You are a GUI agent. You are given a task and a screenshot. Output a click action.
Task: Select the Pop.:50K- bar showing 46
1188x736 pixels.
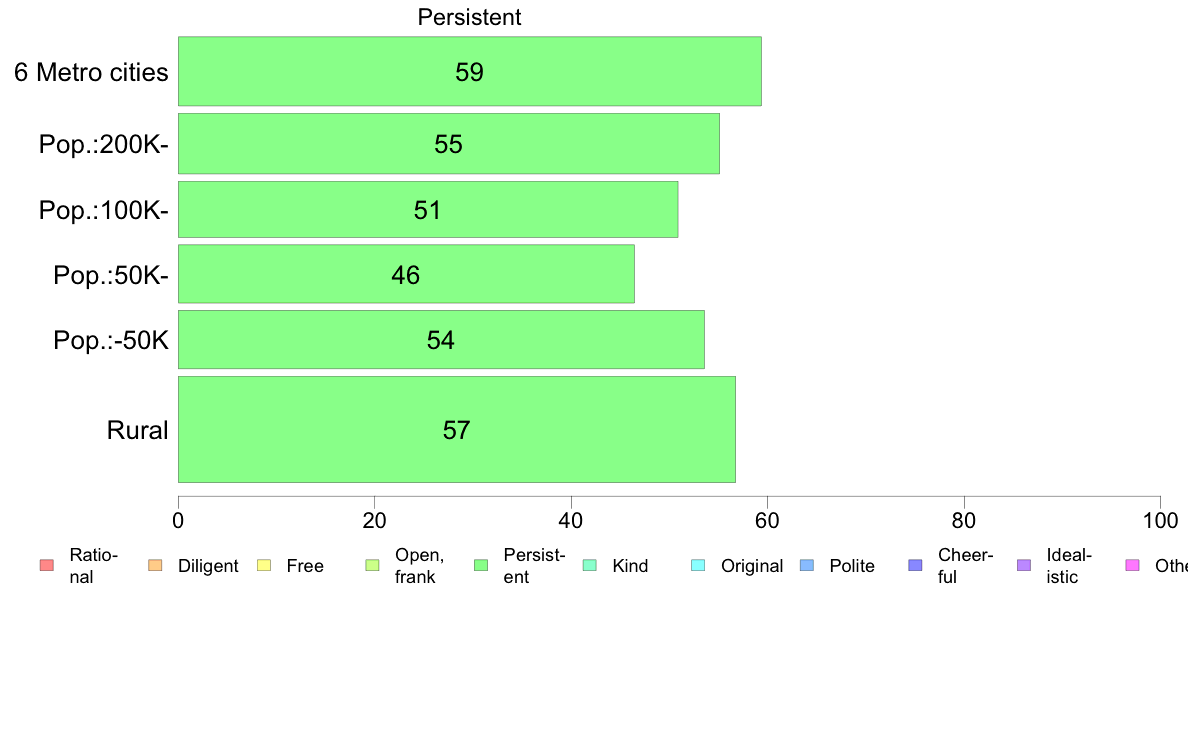tap(406, 274)
